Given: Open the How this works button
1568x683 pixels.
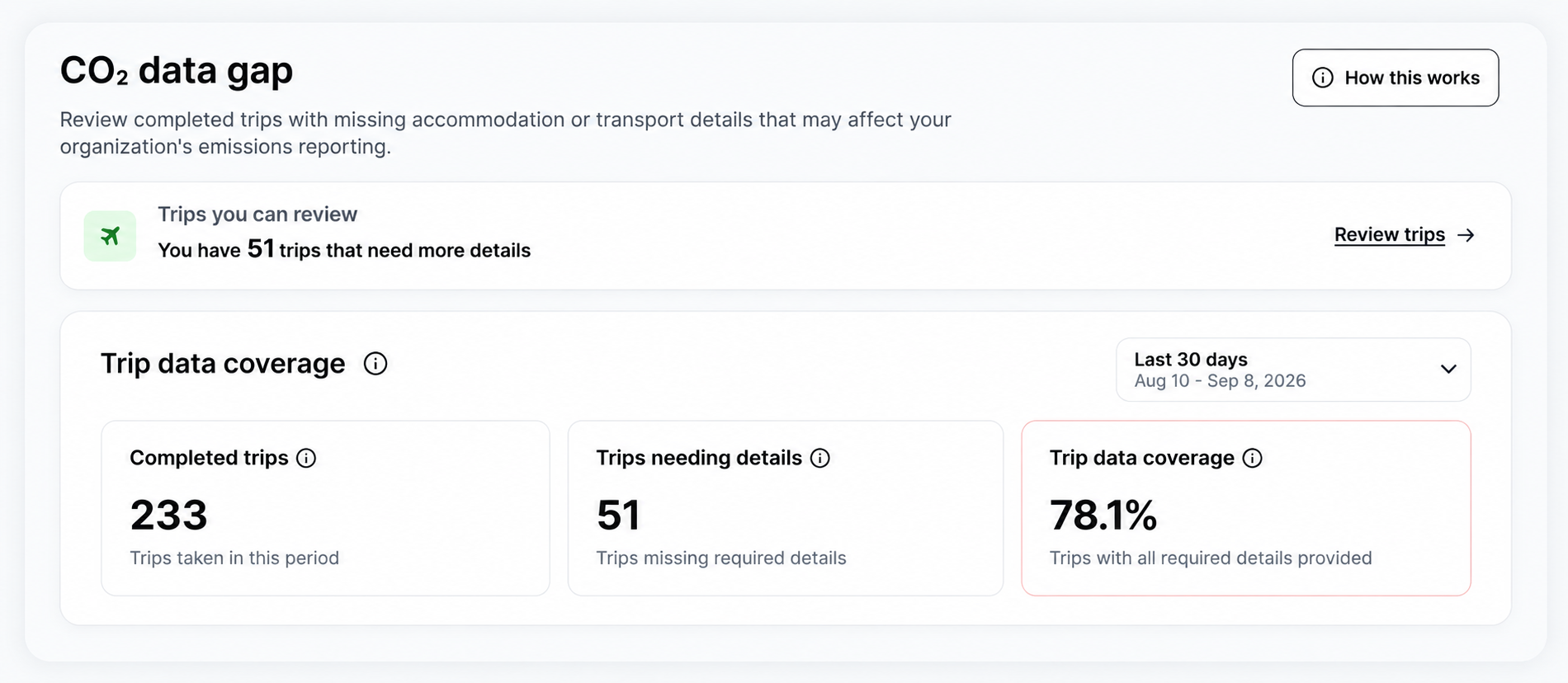Looking at the screenshot, I should [1396, 78].
